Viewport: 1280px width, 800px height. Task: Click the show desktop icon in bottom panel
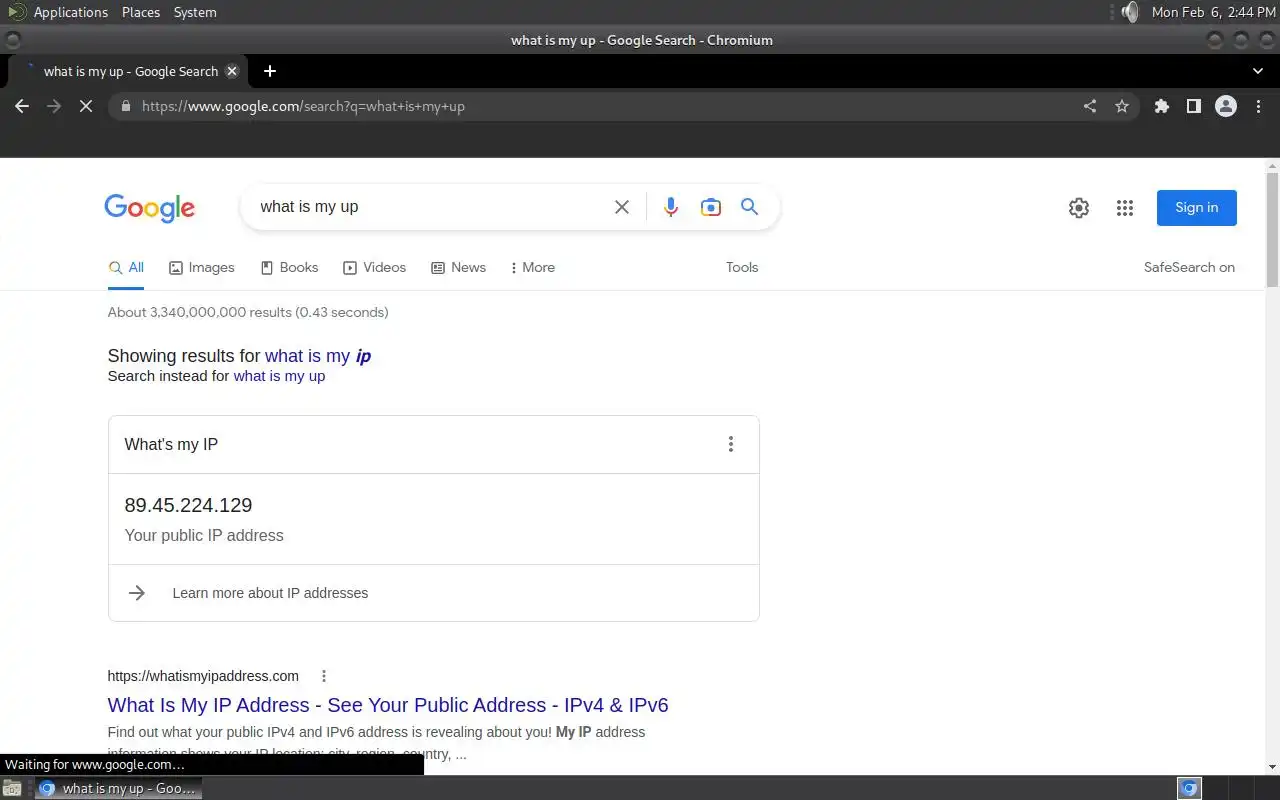[11, 788]
